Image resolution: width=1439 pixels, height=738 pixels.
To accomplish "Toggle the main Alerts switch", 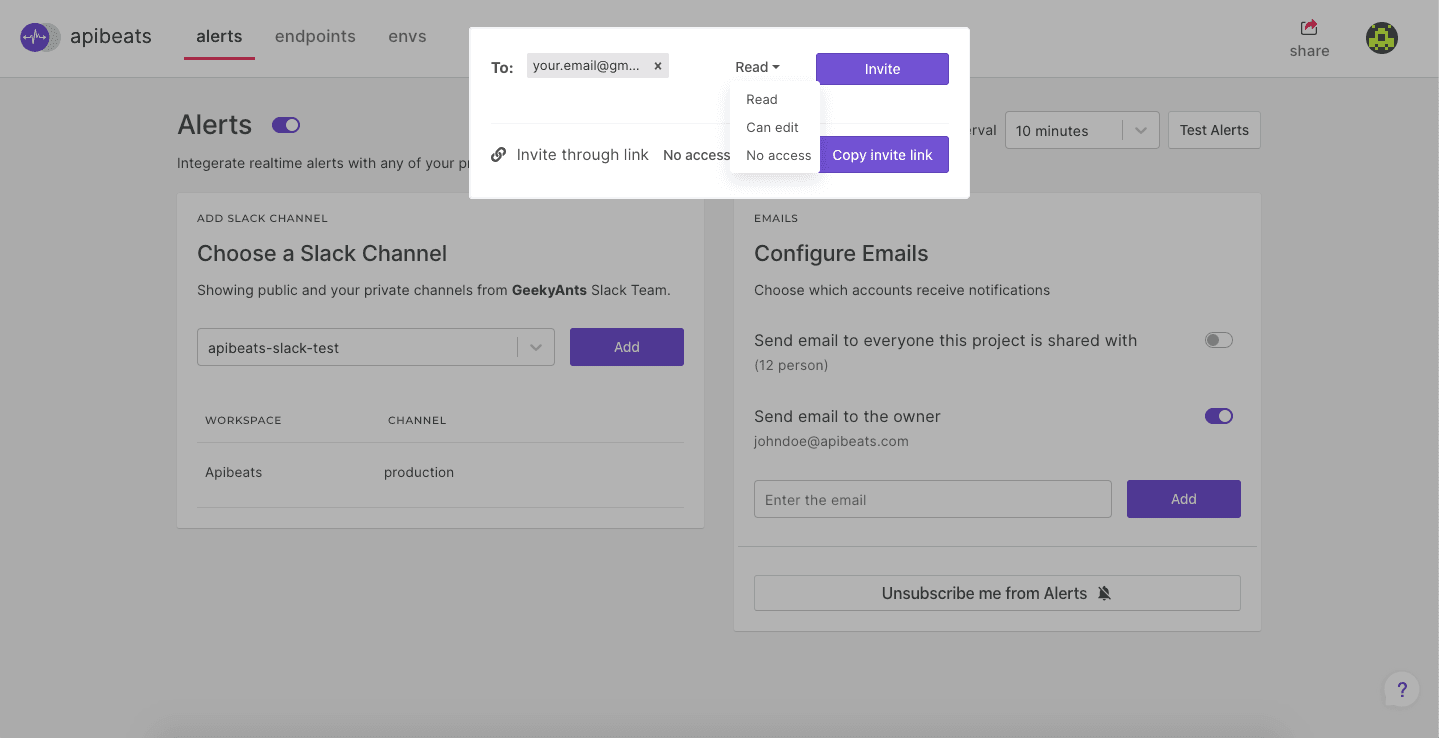I will 286,125.
